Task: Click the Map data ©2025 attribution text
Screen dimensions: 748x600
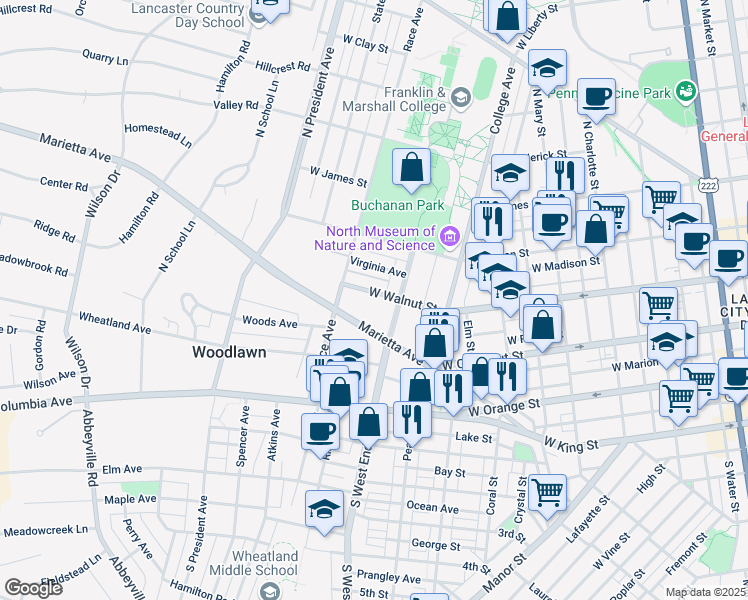Action: (705, 593)
